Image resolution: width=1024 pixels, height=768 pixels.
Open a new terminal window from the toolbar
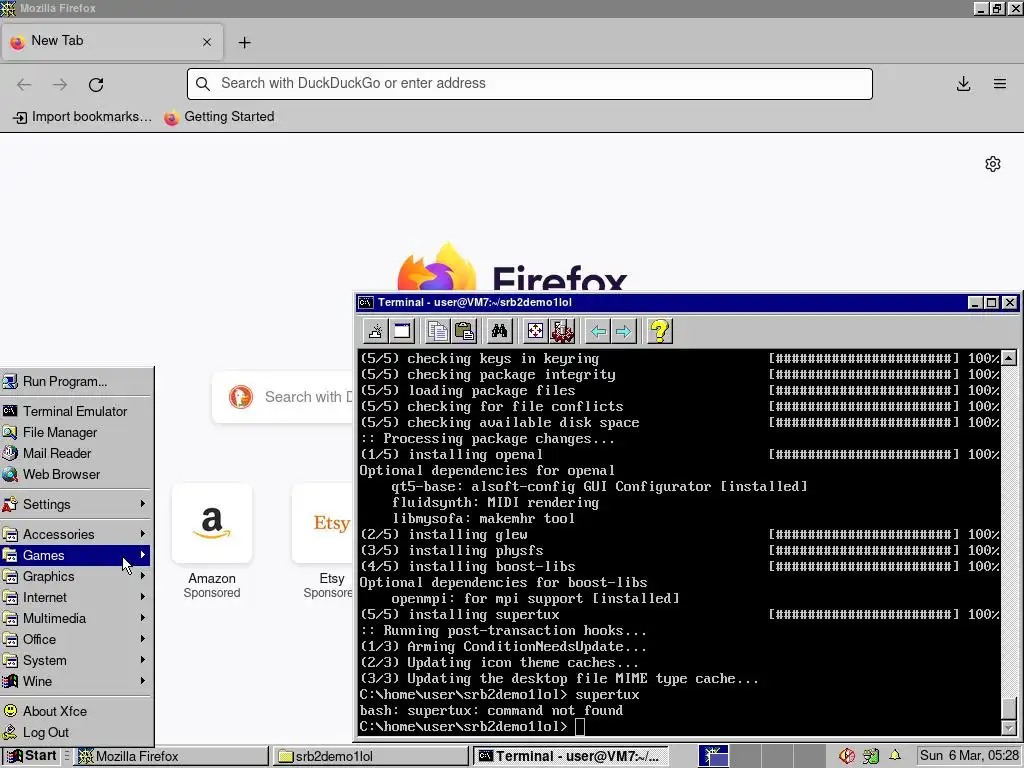click(402, 331)
